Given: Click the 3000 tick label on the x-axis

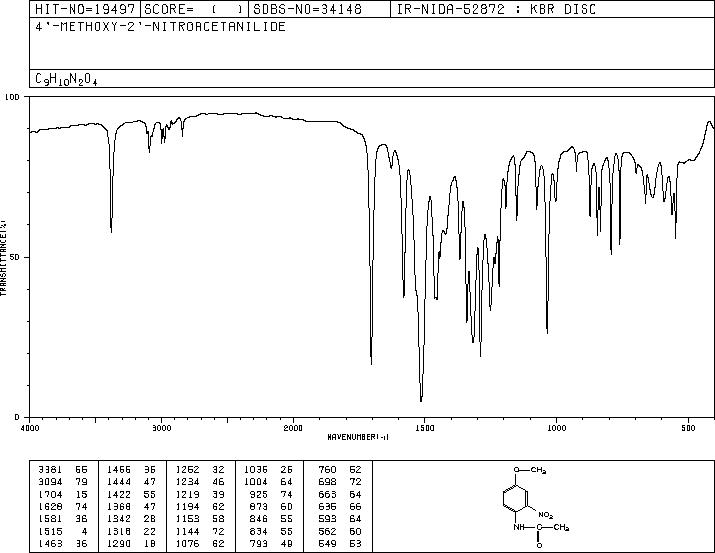Looking at the screenshot, I should (x=161, y=428).
